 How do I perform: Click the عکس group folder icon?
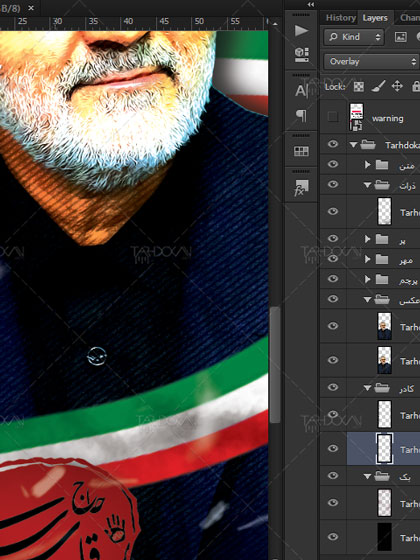(x=382, y=299)
